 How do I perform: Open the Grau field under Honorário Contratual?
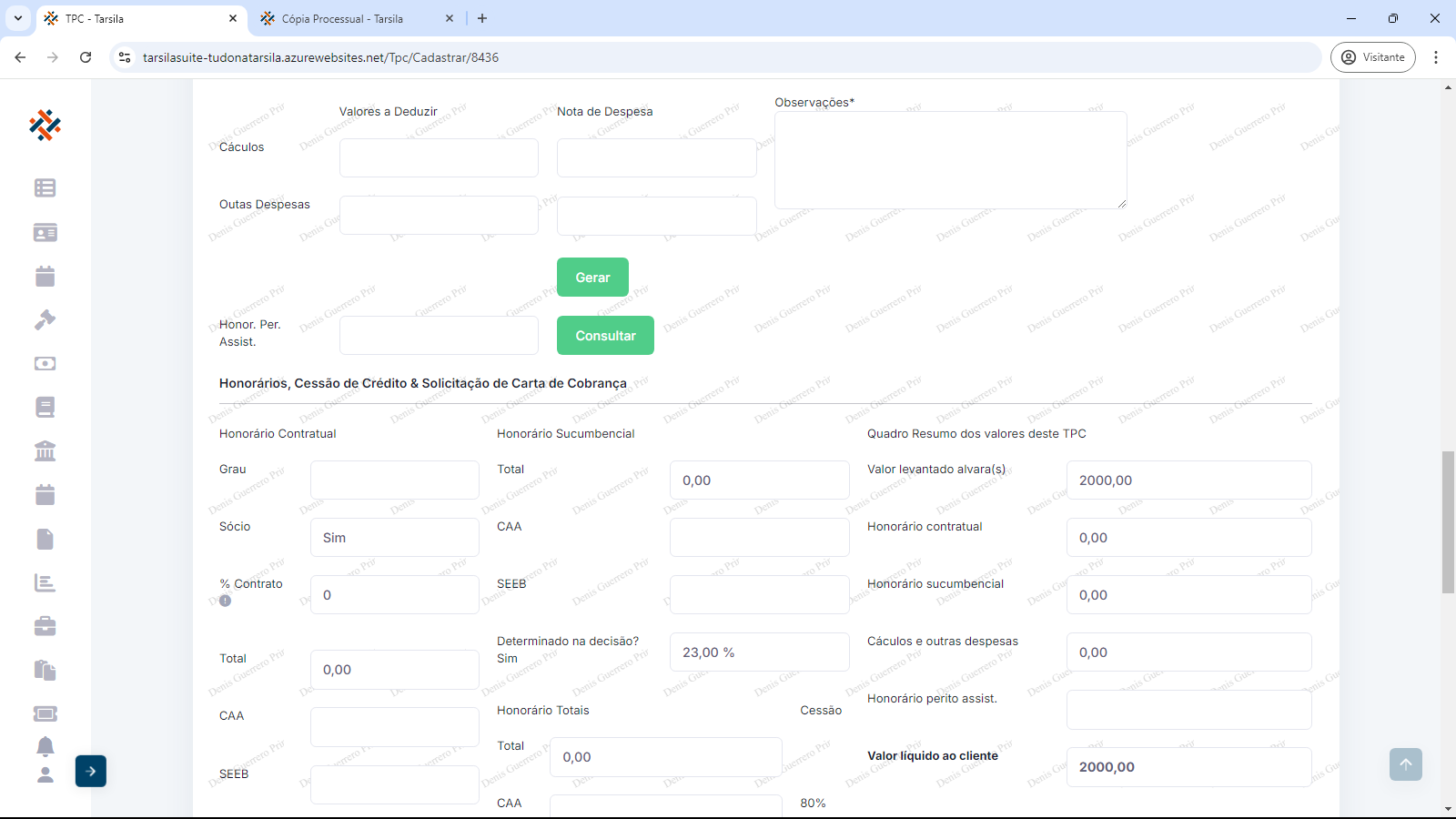pyautogui.click(x=394, y=480)
